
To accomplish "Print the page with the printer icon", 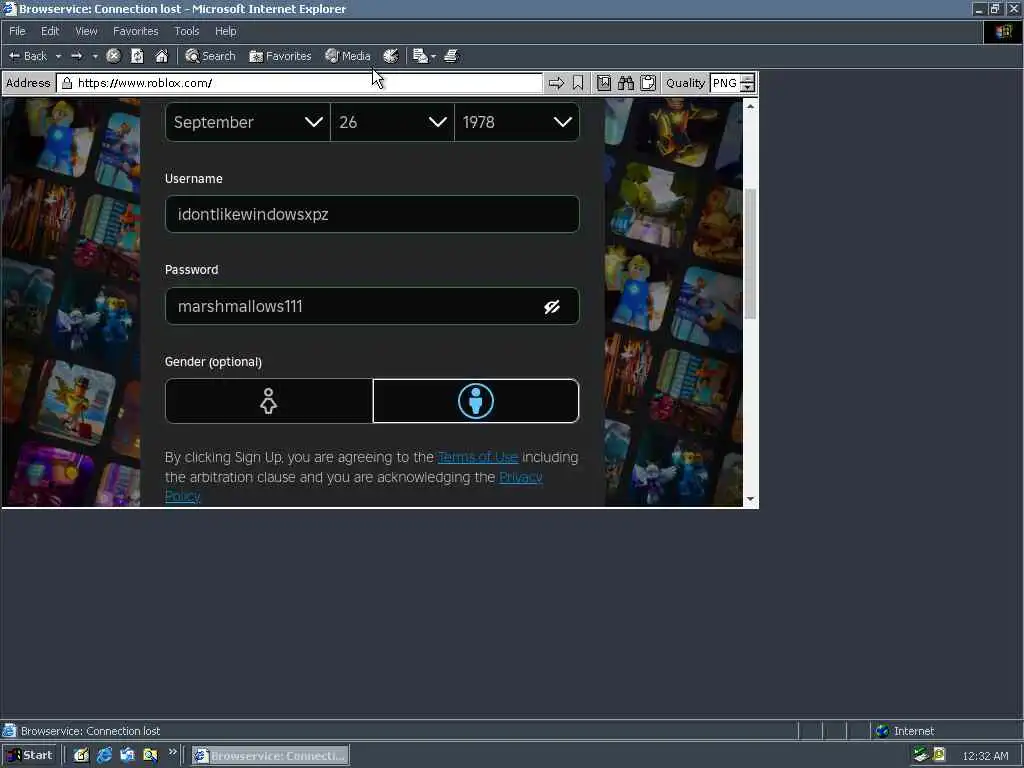I will click(451, 56).
